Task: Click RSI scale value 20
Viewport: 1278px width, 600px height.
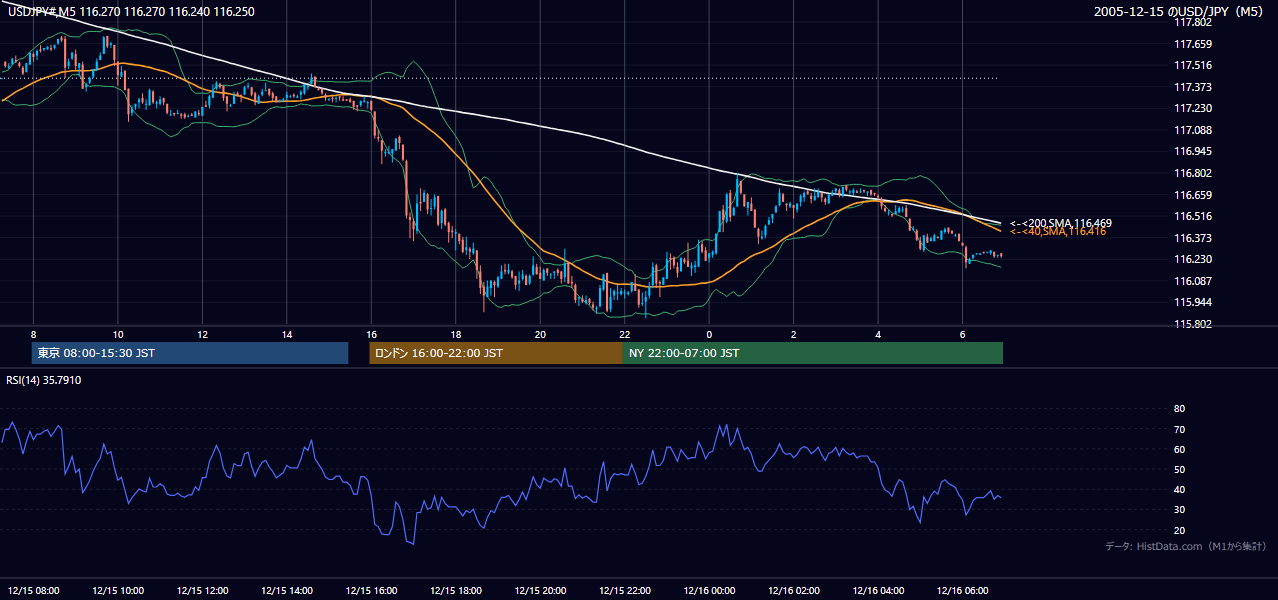Action: click(x=1179, y=531)
